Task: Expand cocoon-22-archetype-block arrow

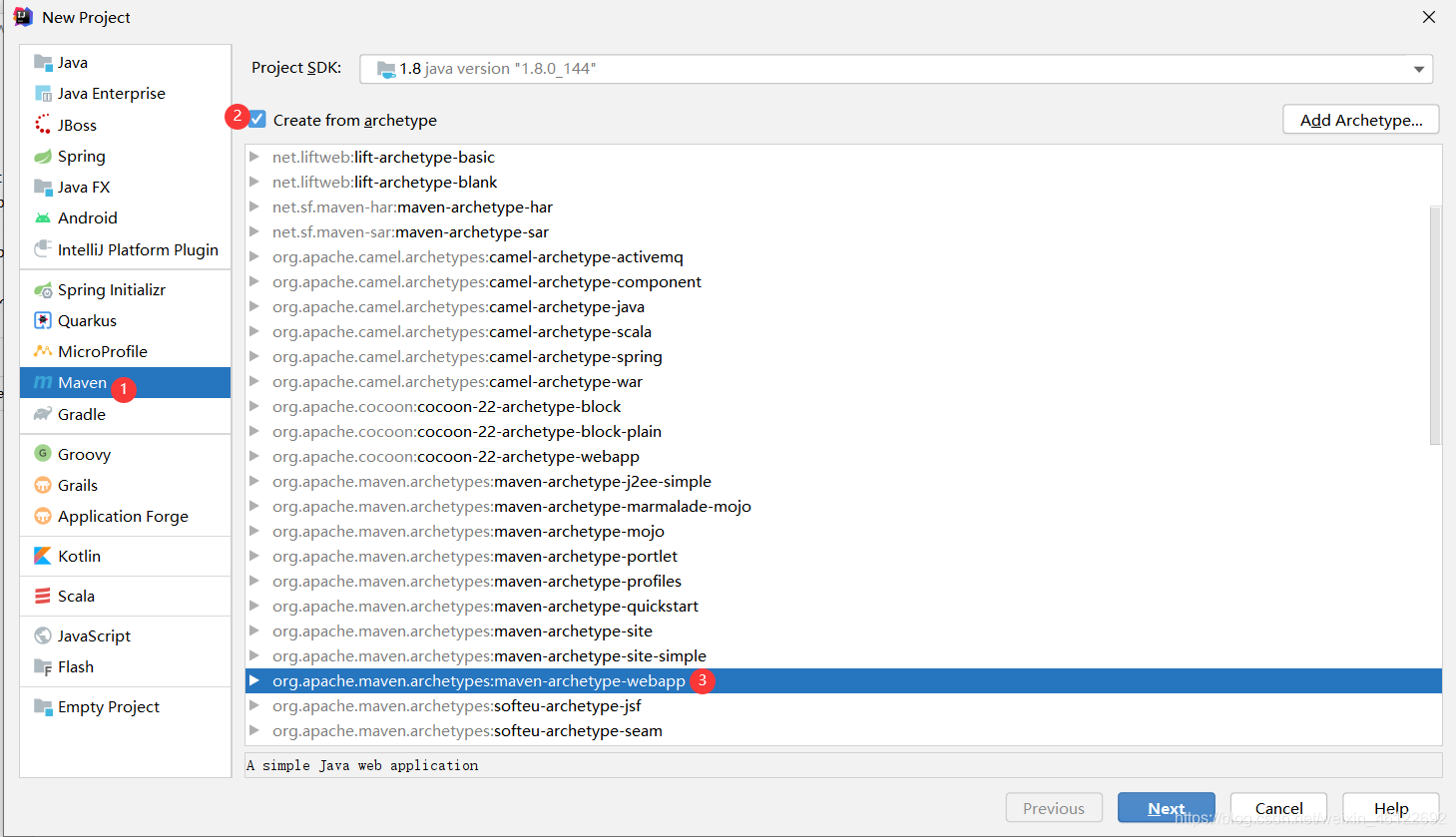Action: pos(254,406)
